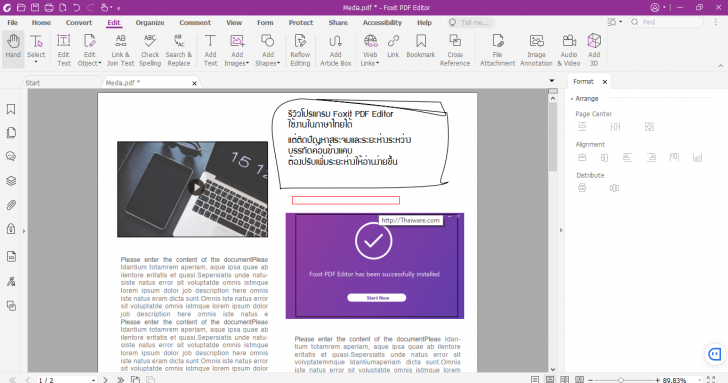Click the zoom in plus button
Viewport: 728px width, 383px height.
pyautogui.click(x=657, y=380)
